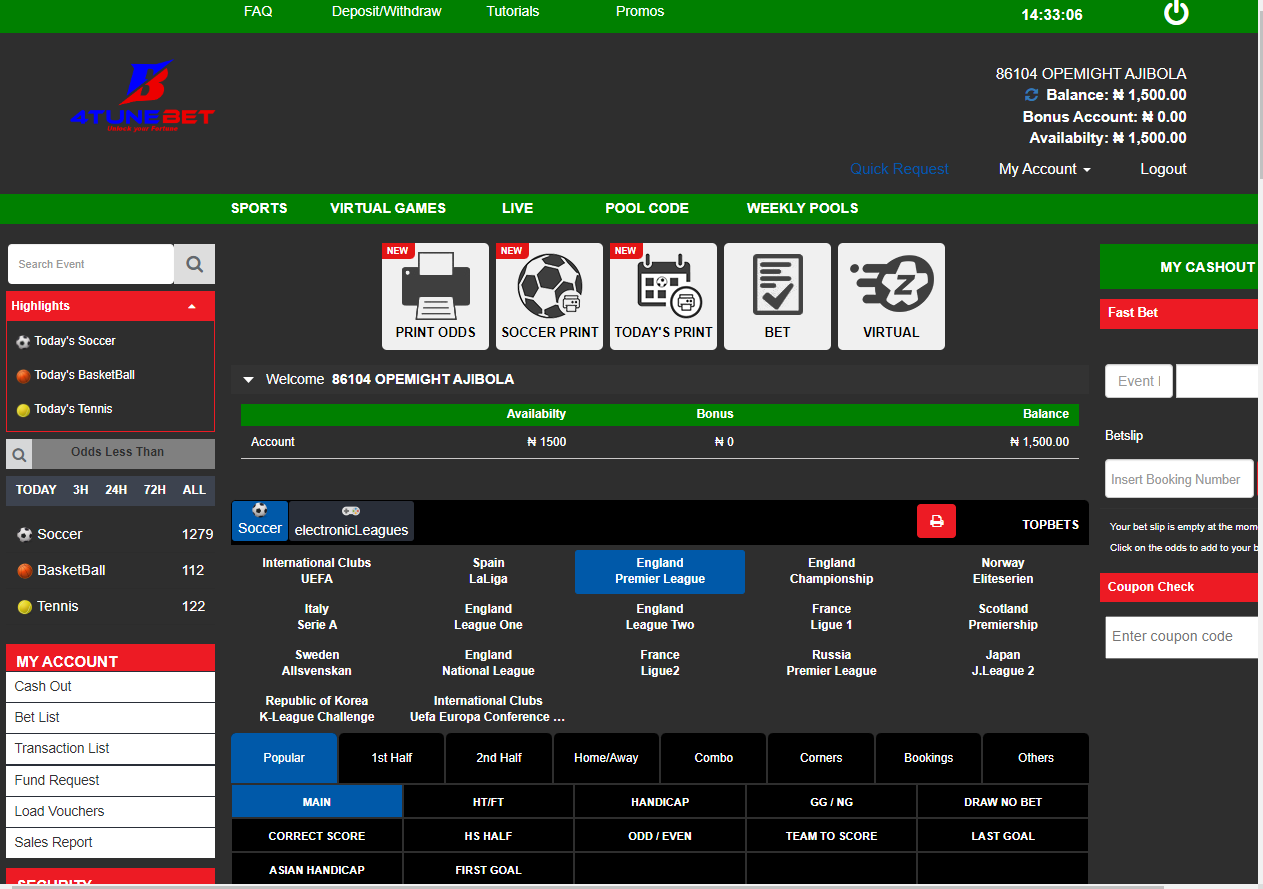
Task: Collapse the Highlights panel arrow
Action: 192,306
